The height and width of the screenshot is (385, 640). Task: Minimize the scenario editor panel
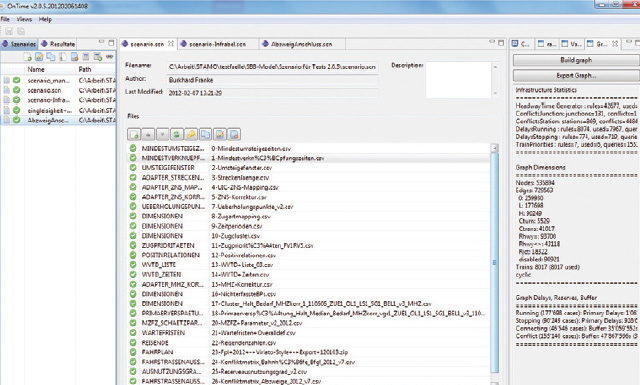pos(492,42)
